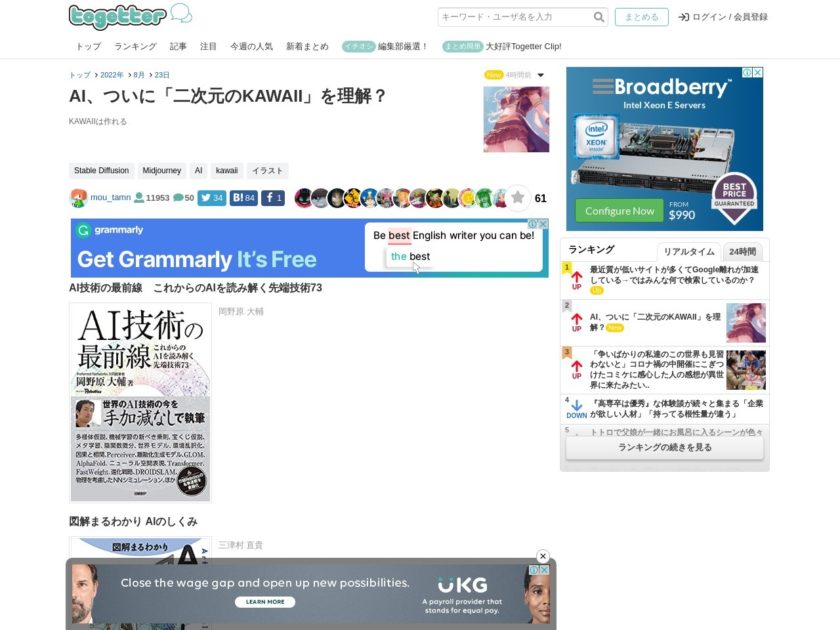Click the green まとめる button
This screenshot has width=840, height=630.
click(640, 17)
